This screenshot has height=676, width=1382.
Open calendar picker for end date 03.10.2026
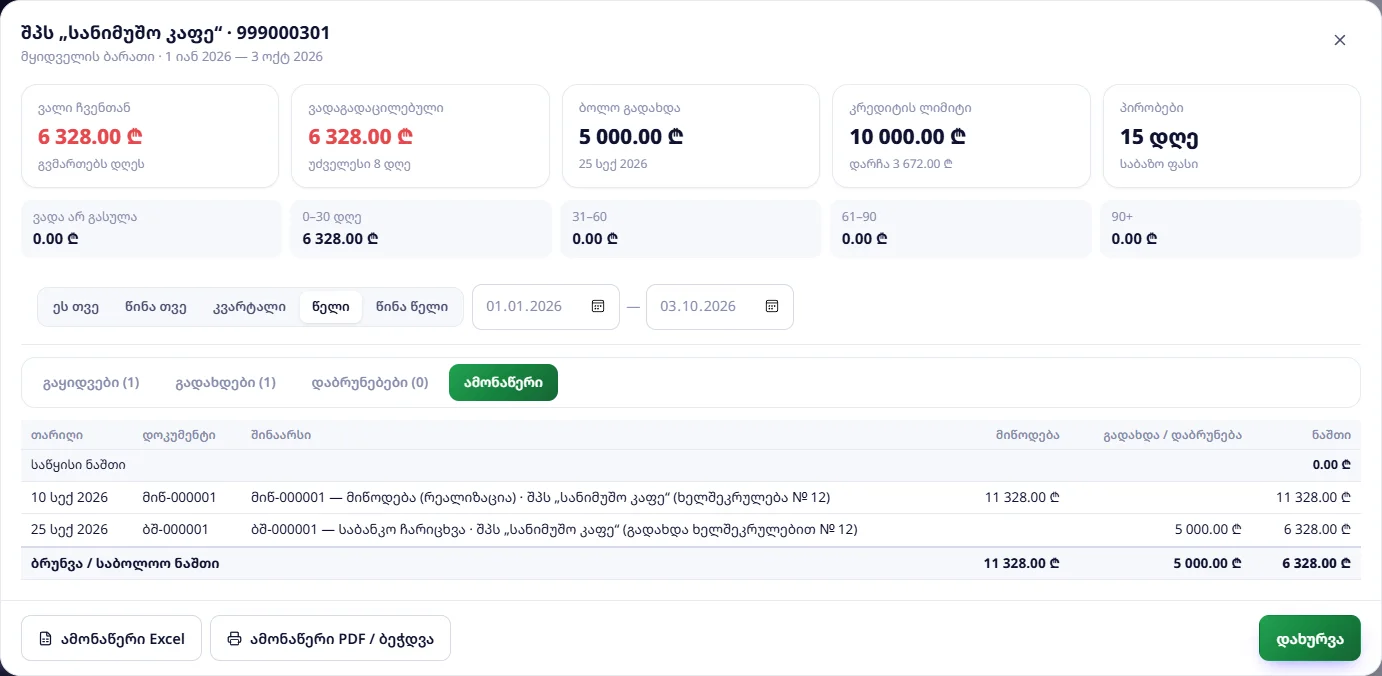(x=772, y=306)
